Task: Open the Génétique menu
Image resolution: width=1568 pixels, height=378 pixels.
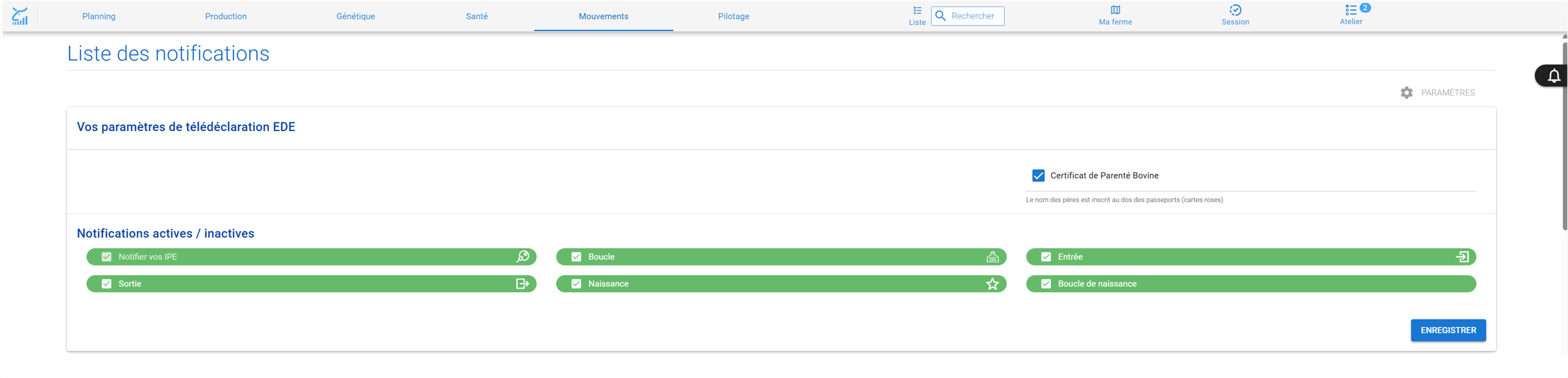Action: click(355, 16)
